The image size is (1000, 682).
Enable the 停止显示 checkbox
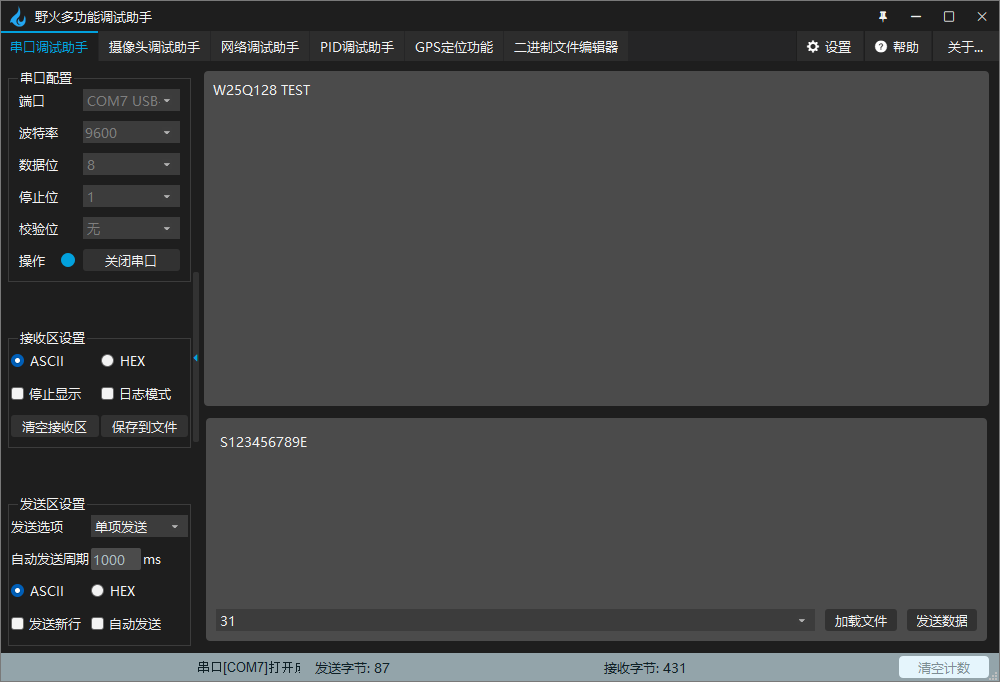(17, 394)
